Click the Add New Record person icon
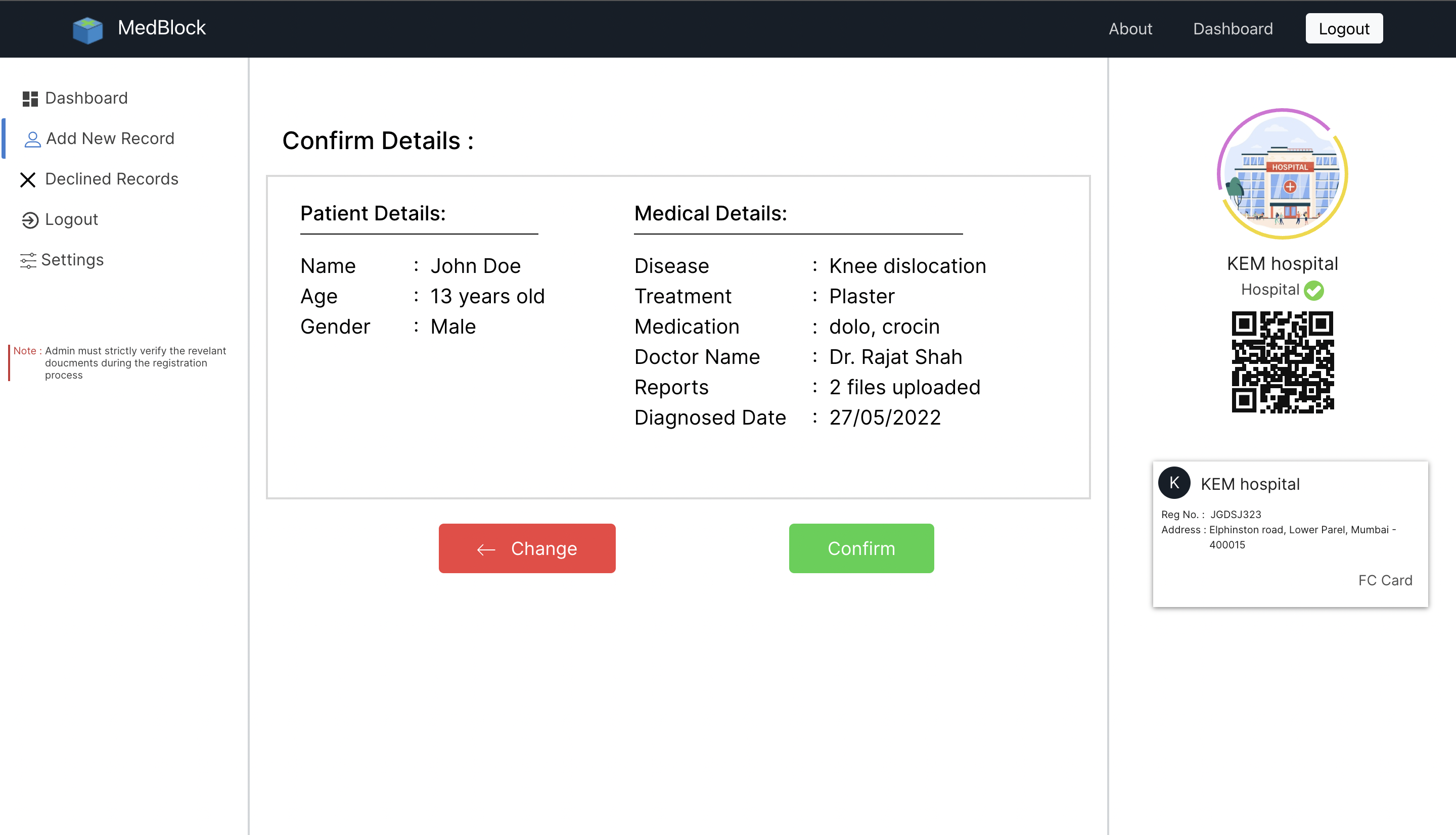 pos(32,140)
